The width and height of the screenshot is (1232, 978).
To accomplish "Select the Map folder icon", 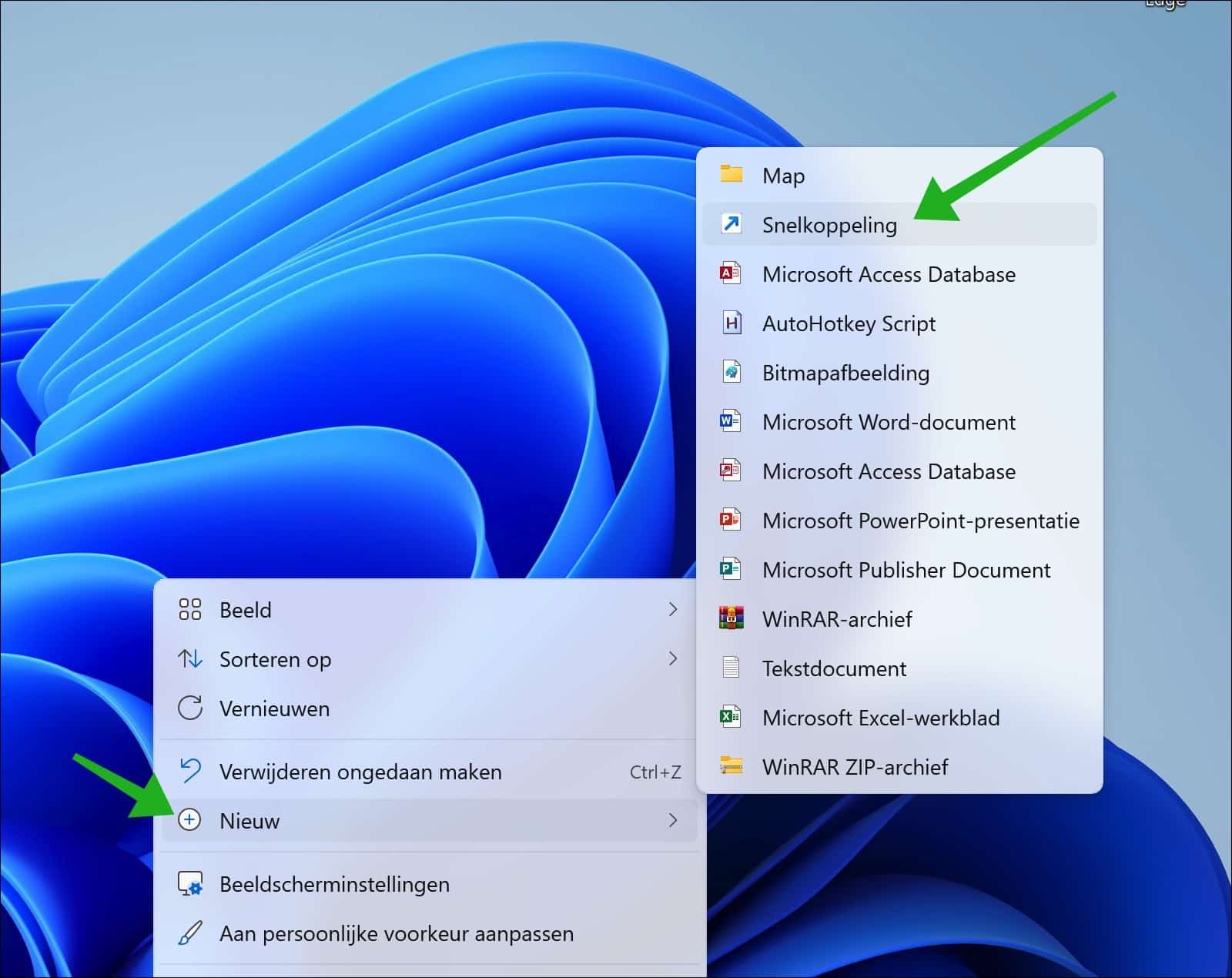I will (731, 176).
